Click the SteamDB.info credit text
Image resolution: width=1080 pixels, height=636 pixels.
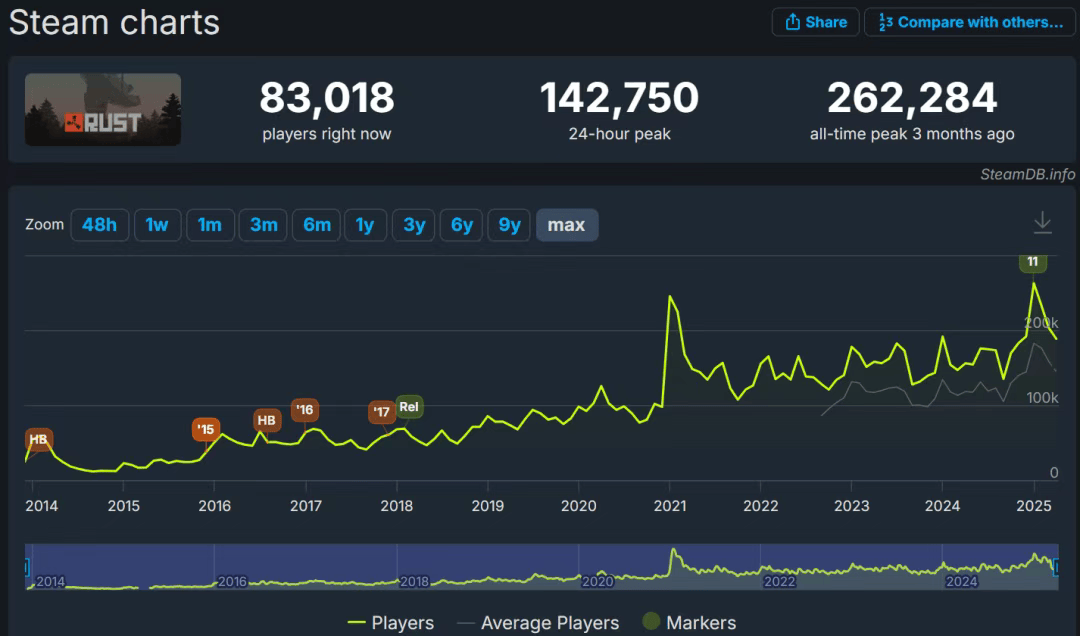tap(1027, 174)
